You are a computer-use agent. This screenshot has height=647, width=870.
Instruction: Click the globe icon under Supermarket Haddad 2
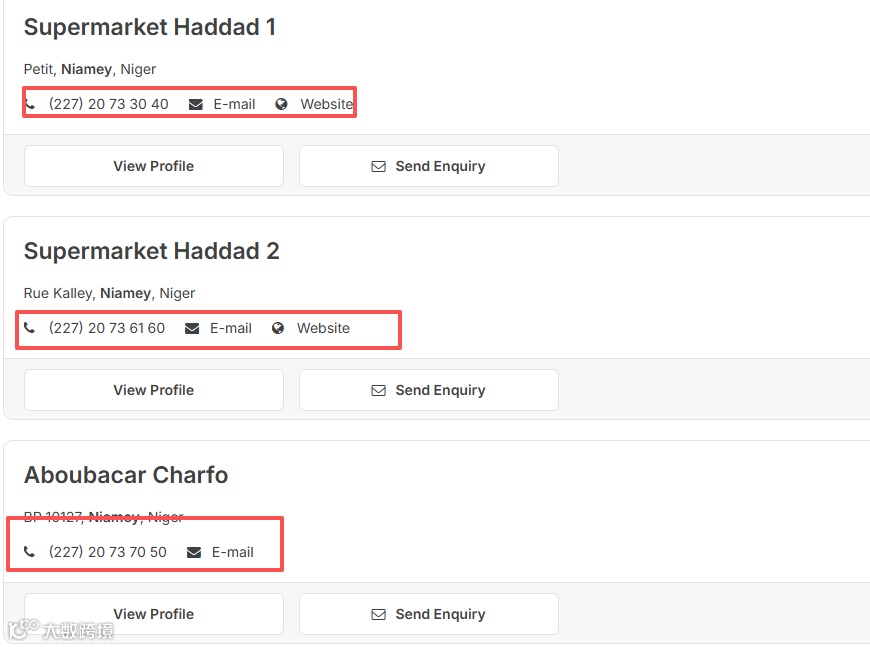(x=278, y=328)
